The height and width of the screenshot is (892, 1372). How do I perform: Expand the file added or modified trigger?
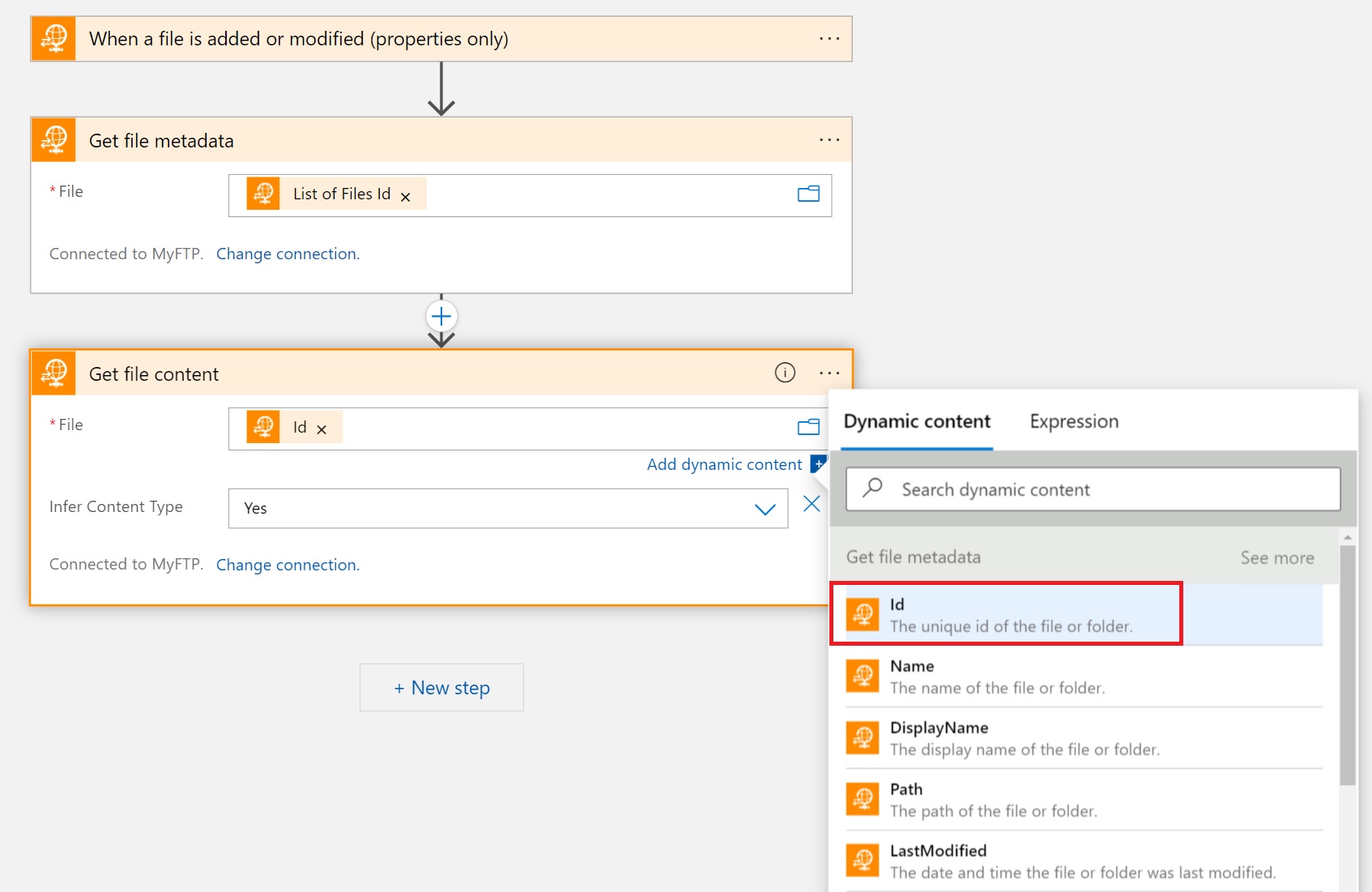(437, 39)
